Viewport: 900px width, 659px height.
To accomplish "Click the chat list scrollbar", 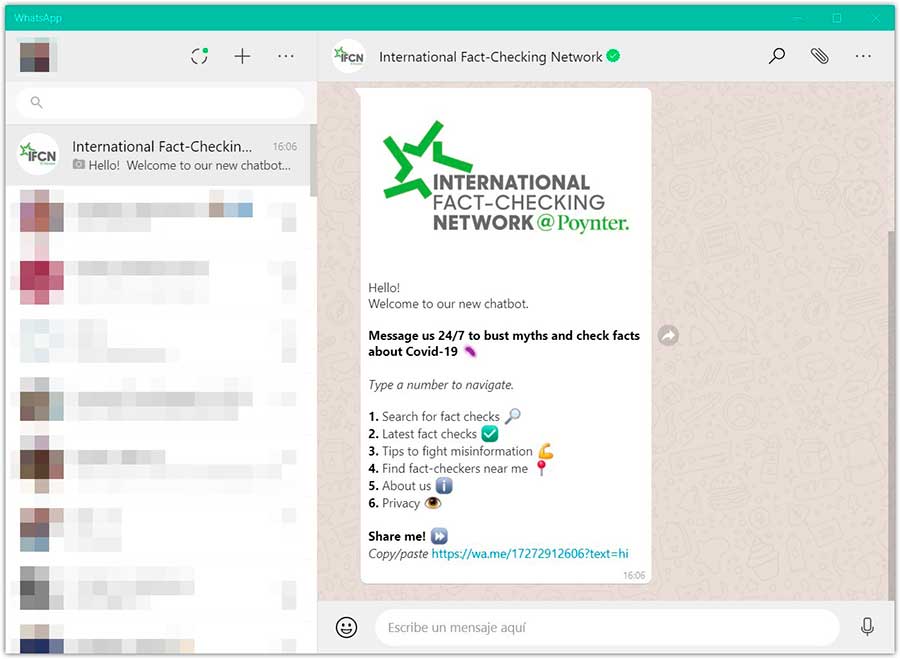I will click(x=313, y=161).
